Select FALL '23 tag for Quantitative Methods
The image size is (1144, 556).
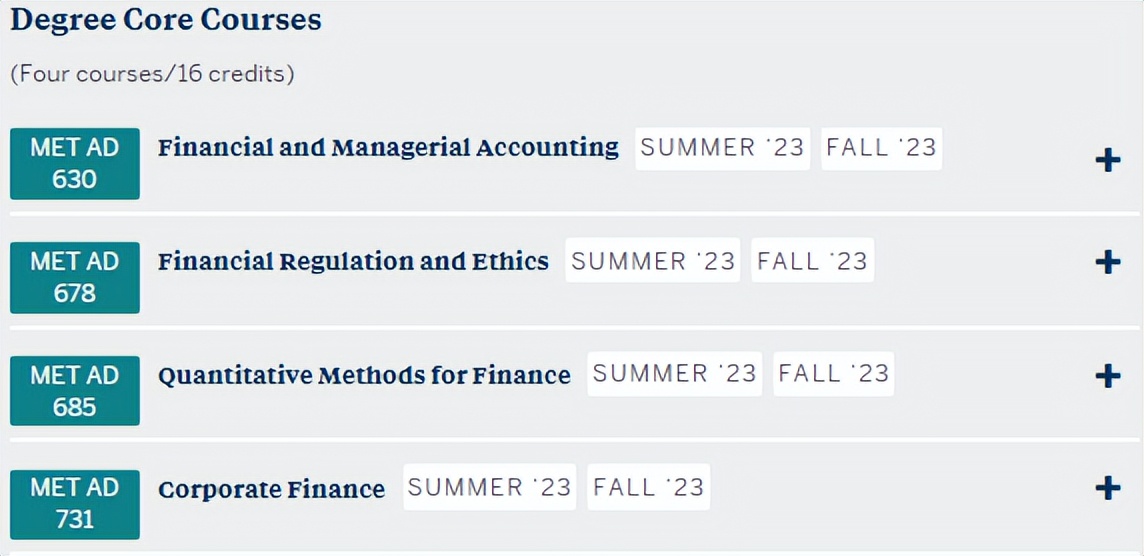833,374
